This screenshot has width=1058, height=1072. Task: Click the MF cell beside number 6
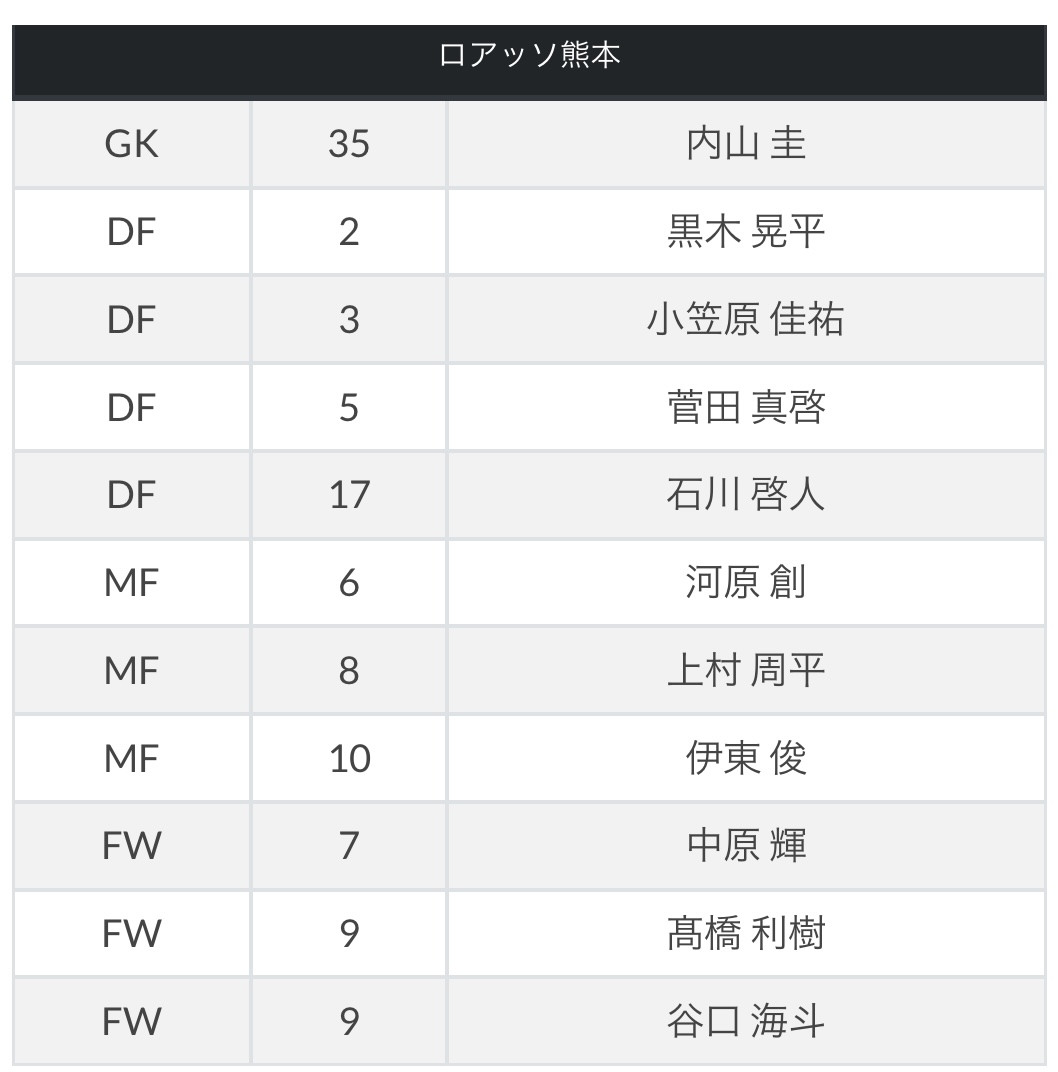click(x=132, y=582)
